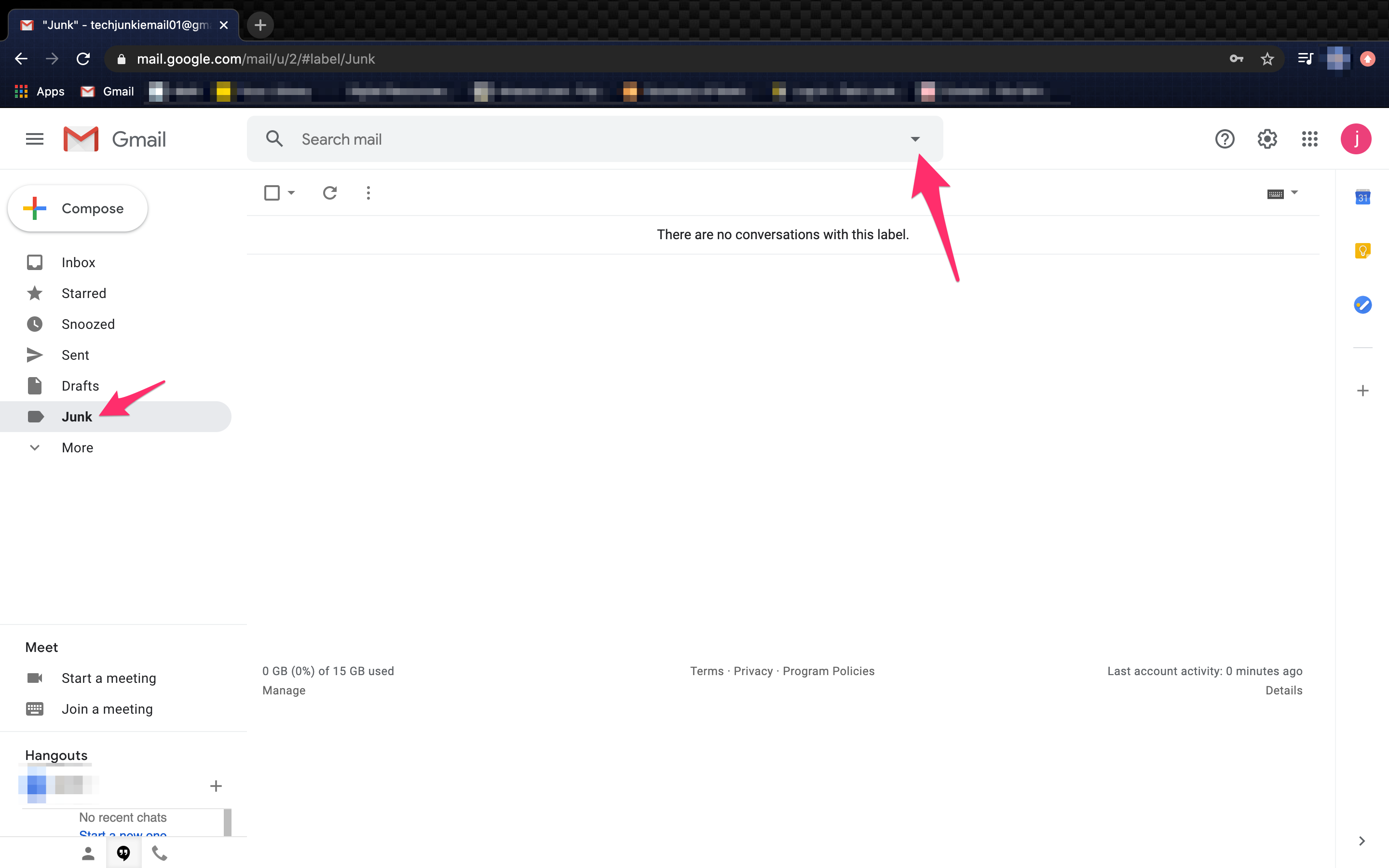Hide side panel with bottom chevron

(x=1362, y=841)
